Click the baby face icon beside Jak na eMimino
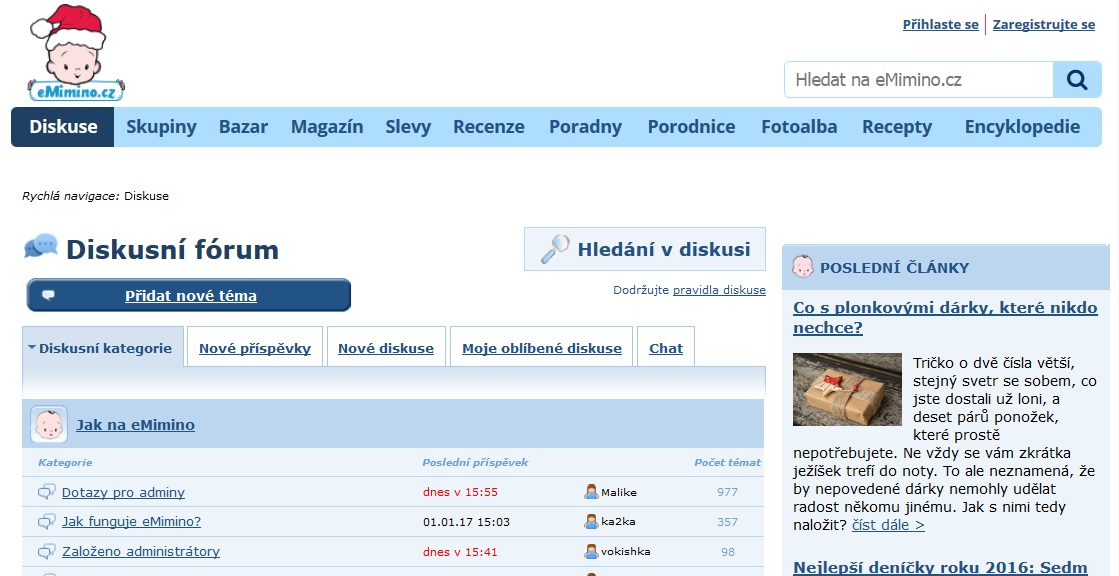 [x=49, y=425]
